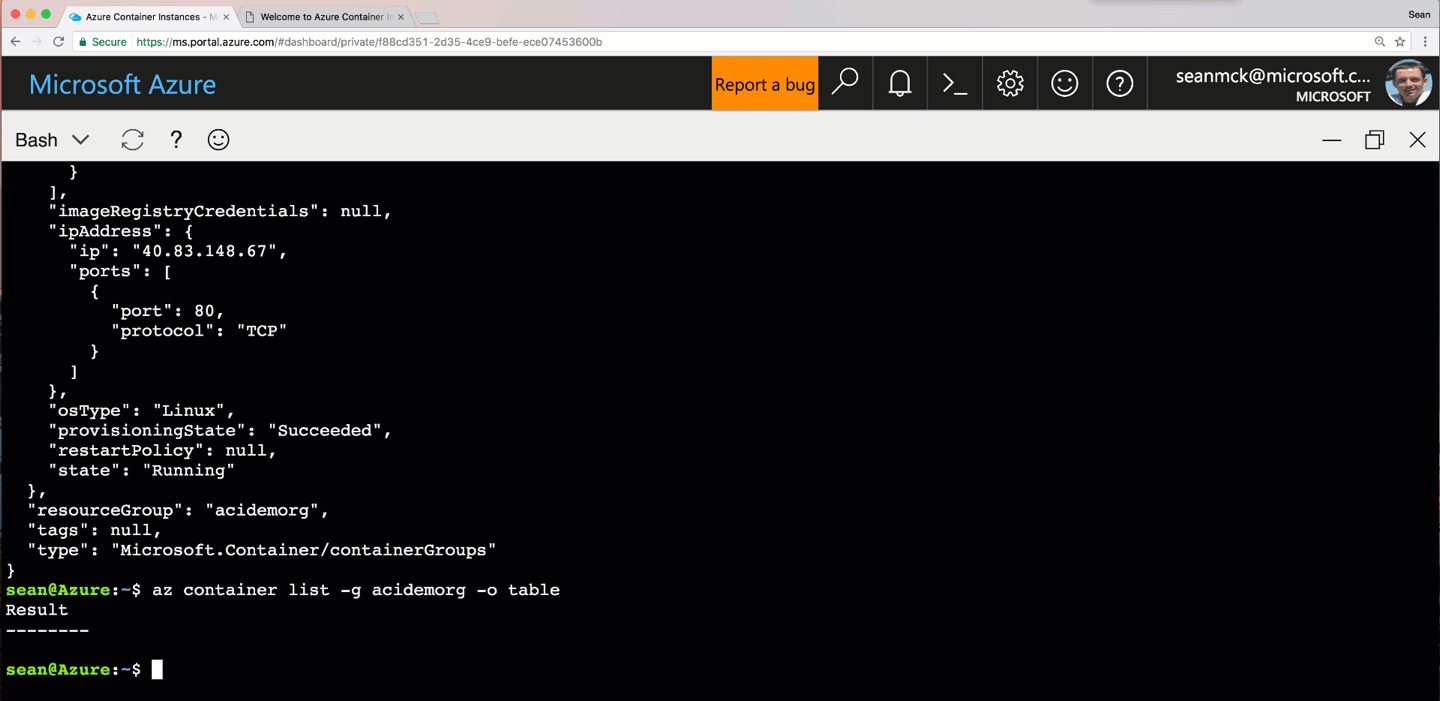Viewport: 1440px width, 701px height.
Task: Click the "protocol": "TCP" line
Action: pos(199,330)
